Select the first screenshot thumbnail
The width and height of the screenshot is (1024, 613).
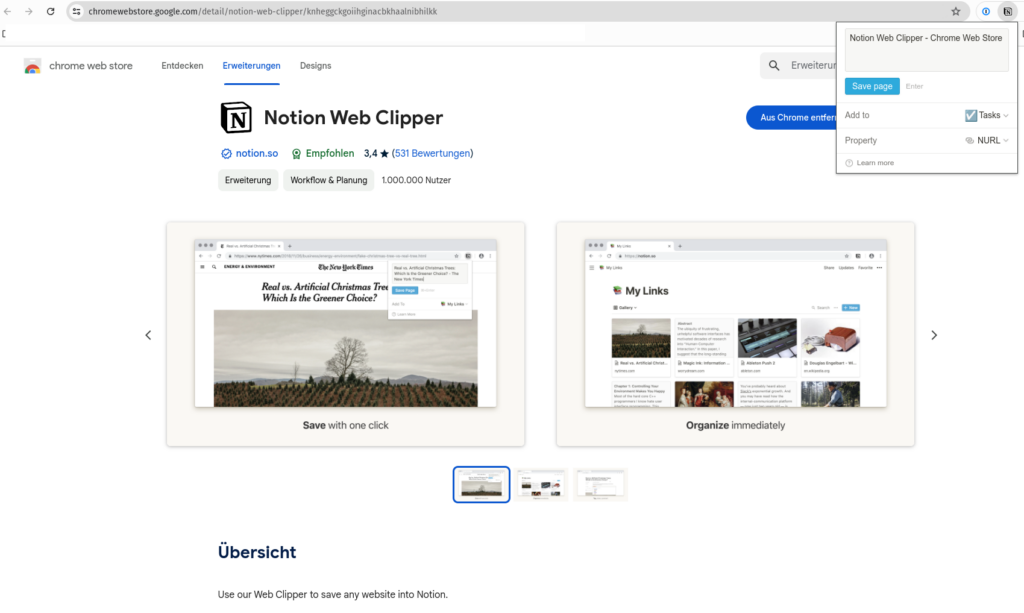click(481, 484)
